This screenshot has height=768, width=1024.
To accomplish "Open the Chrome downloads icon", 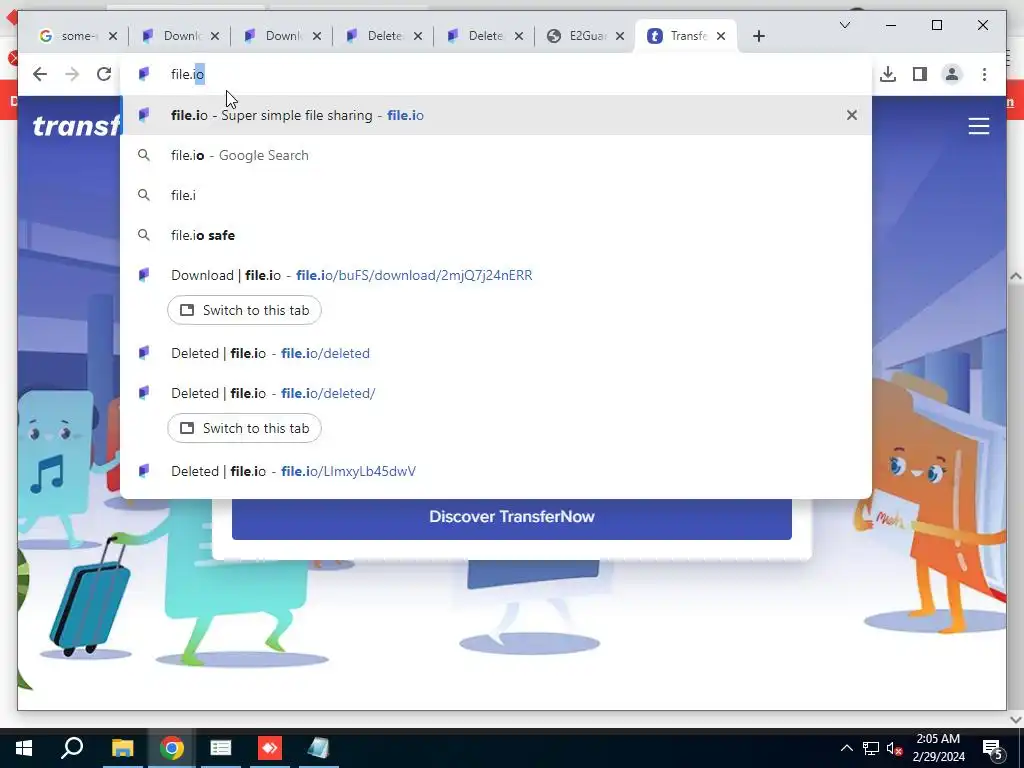I will (x=888, y=74).
